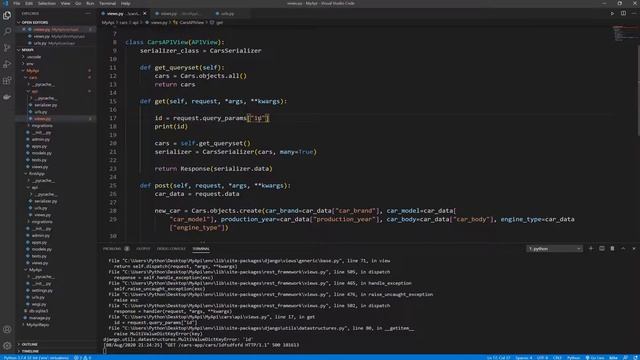Open the Extensions view
This screenshot has width=640, height=360.
(7, 80)
